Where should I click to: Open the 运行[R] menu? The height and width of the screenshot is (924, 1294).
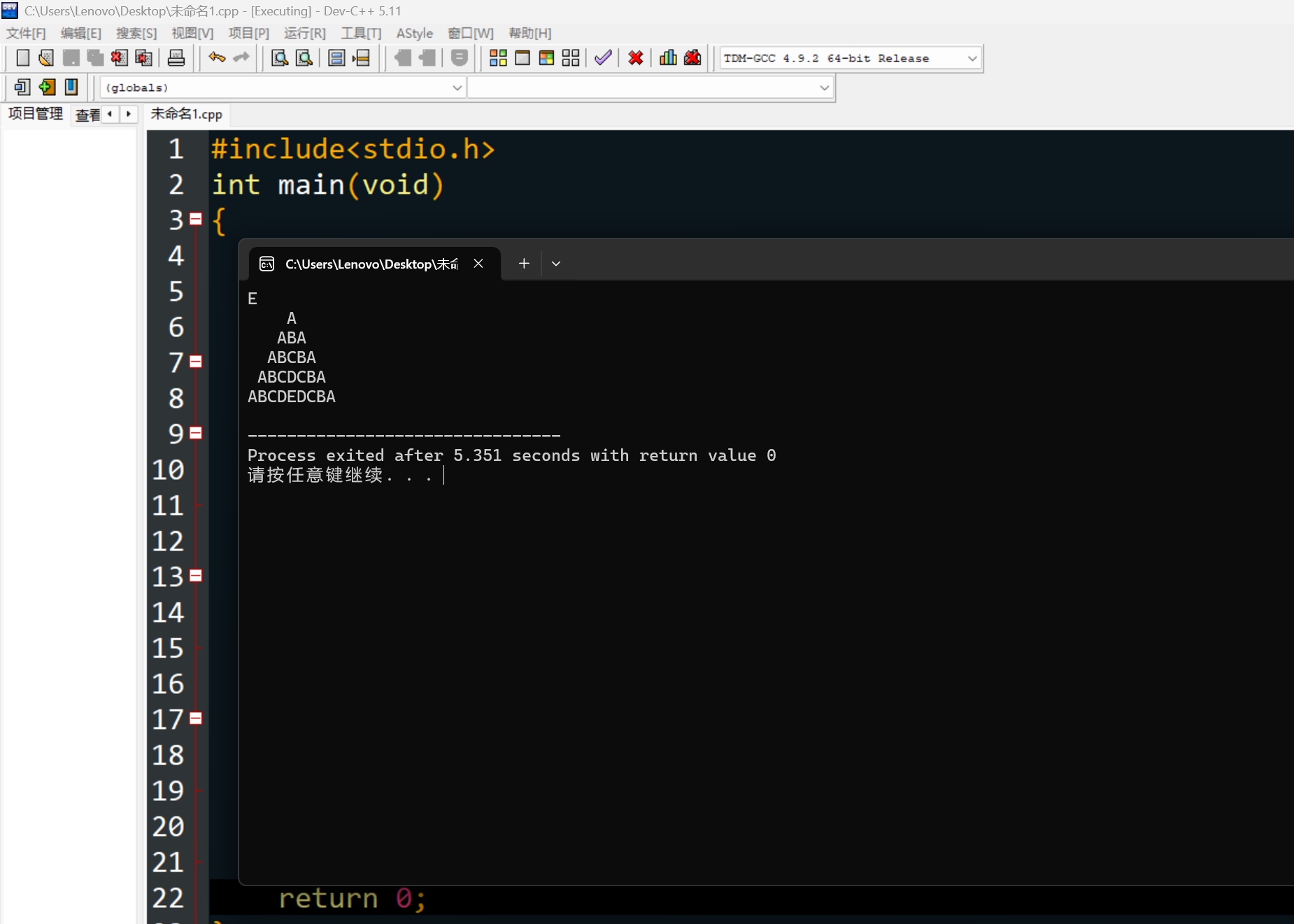(305, 34)
